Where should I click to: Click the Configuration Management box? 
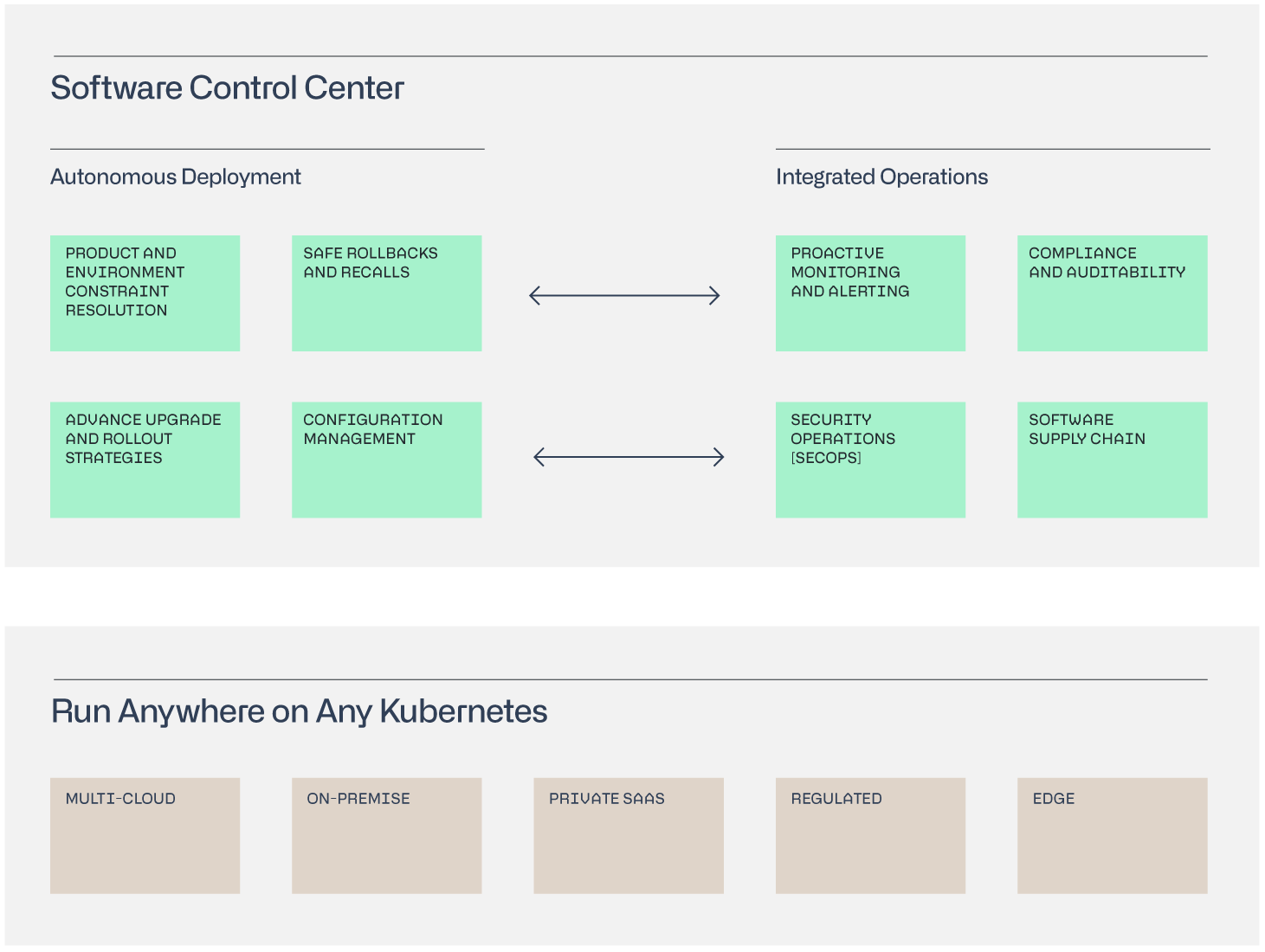click(386, 460)
